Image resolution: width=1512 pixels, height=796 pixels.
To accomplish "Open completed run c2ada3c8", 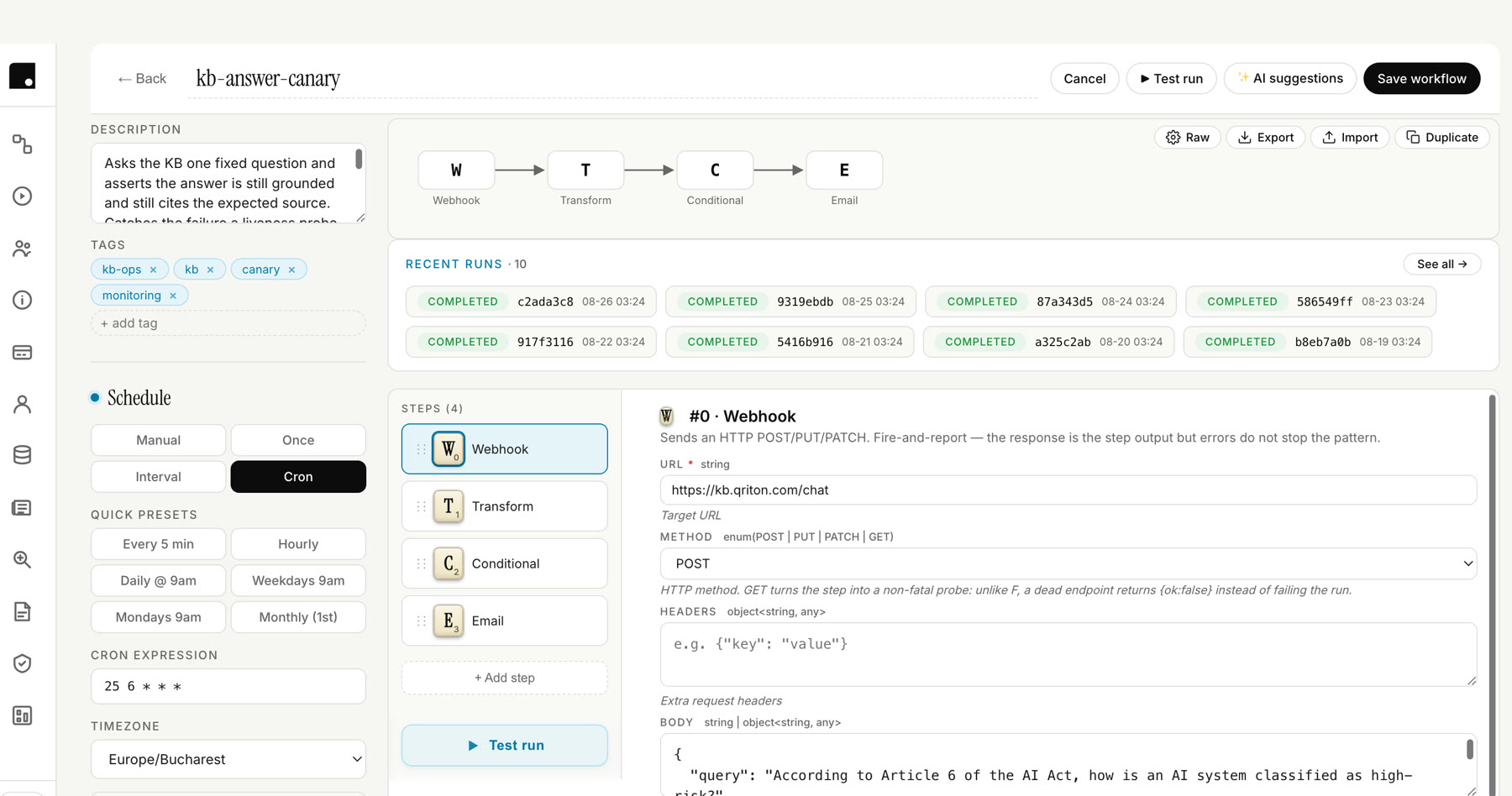I will [531, 301].
